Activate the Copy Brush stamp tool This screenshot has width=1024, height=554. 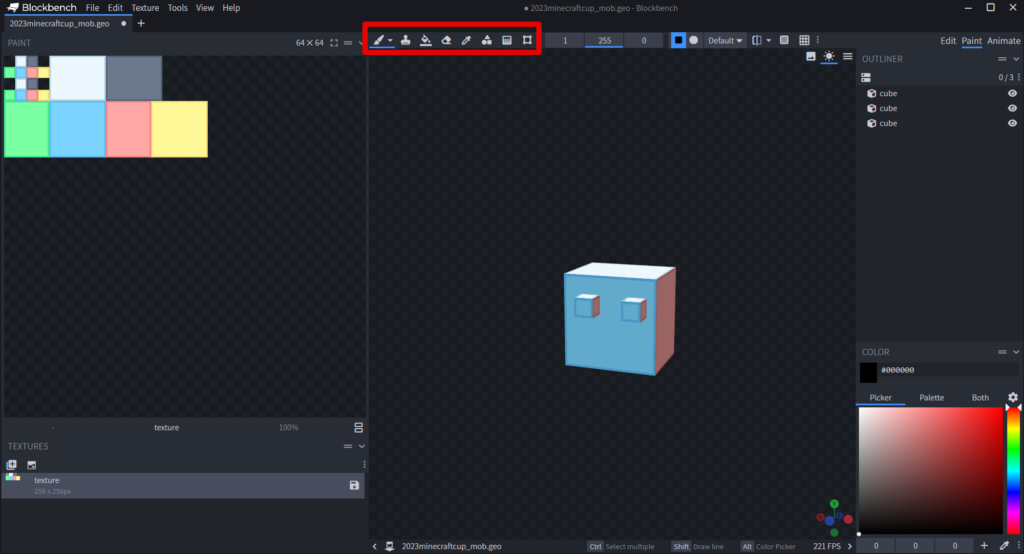406,40
